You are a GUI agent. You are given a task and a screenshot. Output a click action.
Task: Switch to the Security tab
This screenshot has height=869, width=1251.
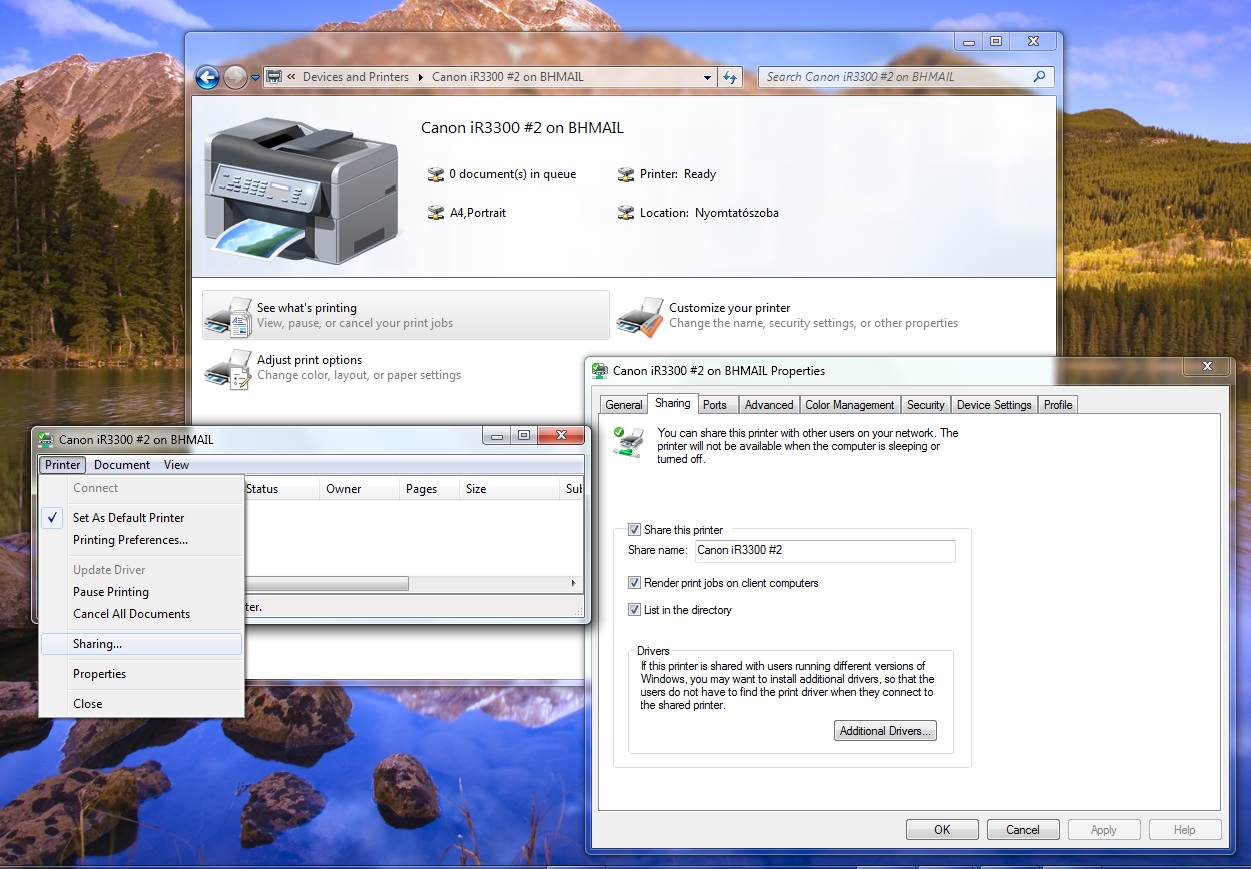(x=925, y=405)
